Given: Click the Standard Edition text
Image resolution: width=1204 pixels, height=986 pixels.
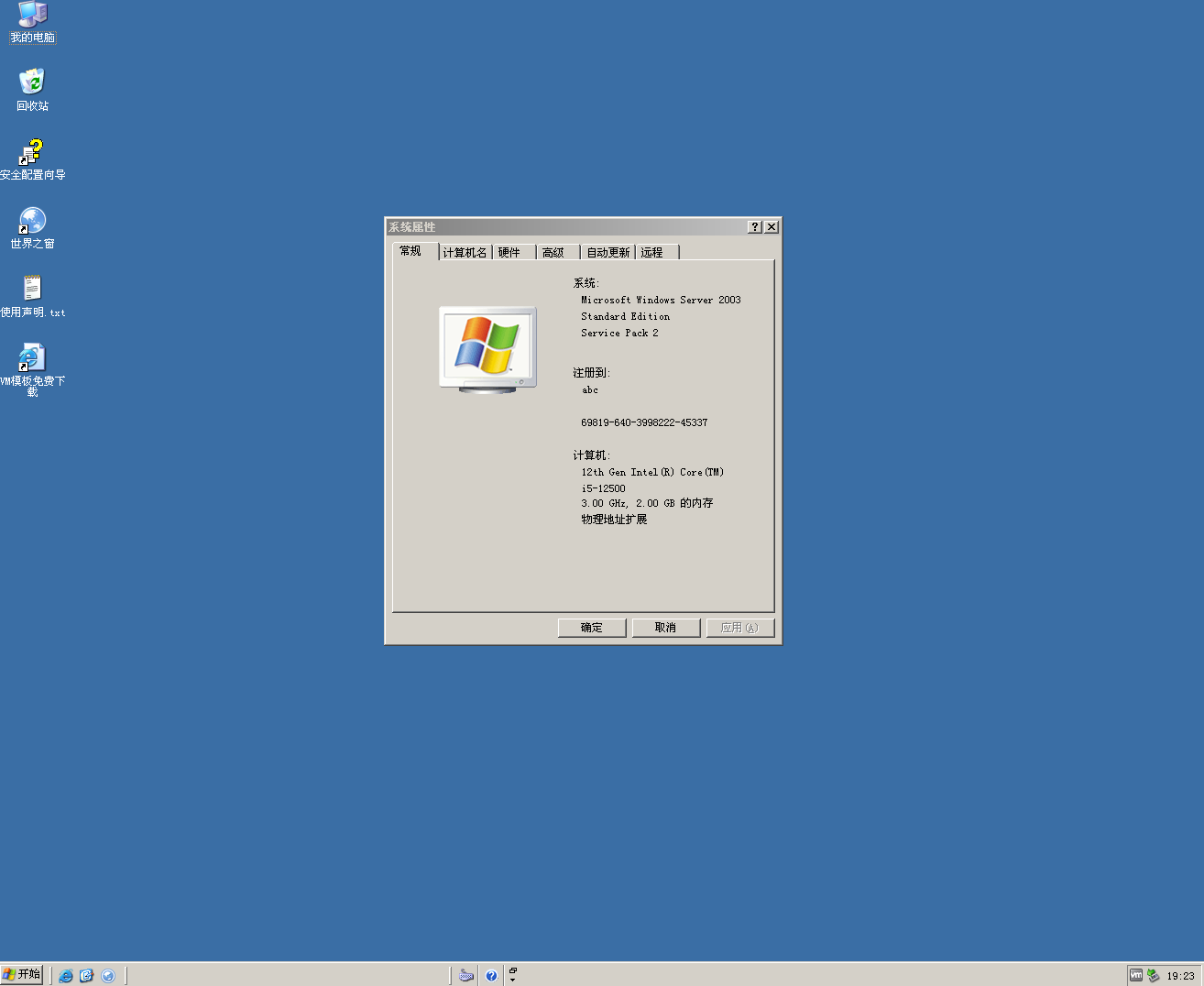Looking at the screenshot, I should point(625,316).
